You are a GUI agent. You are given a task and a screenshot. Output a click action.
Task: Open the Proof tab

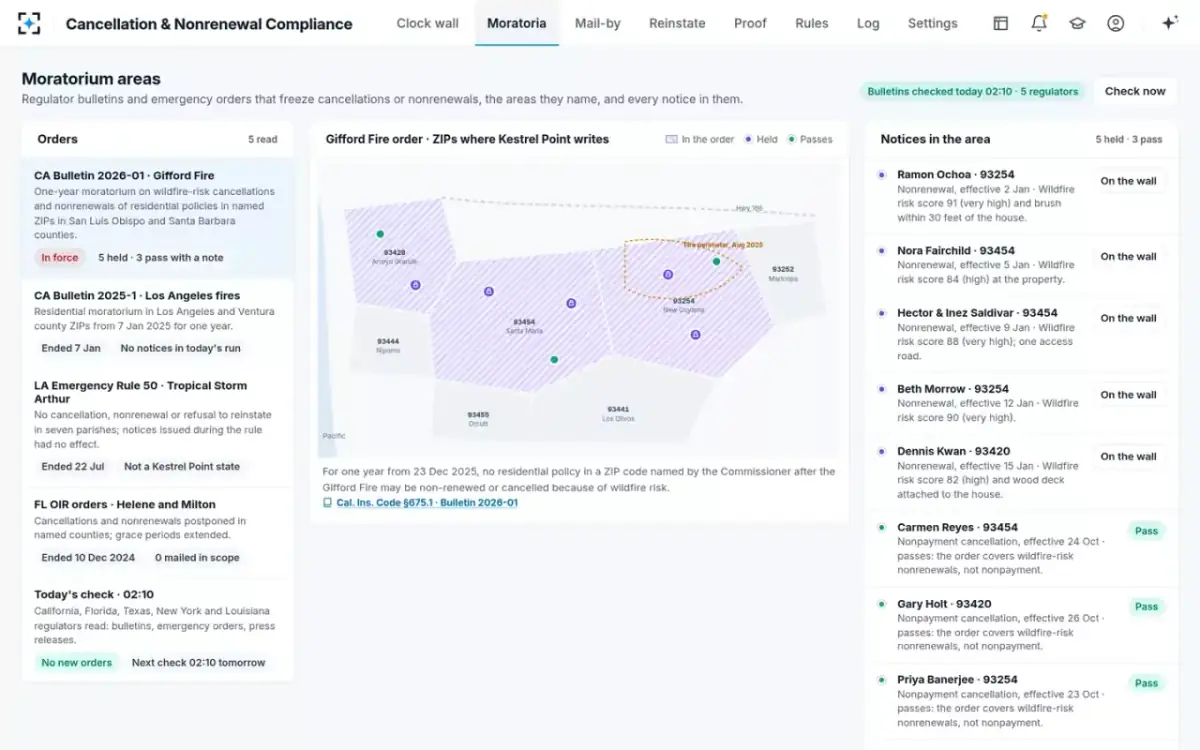(750, 23)
